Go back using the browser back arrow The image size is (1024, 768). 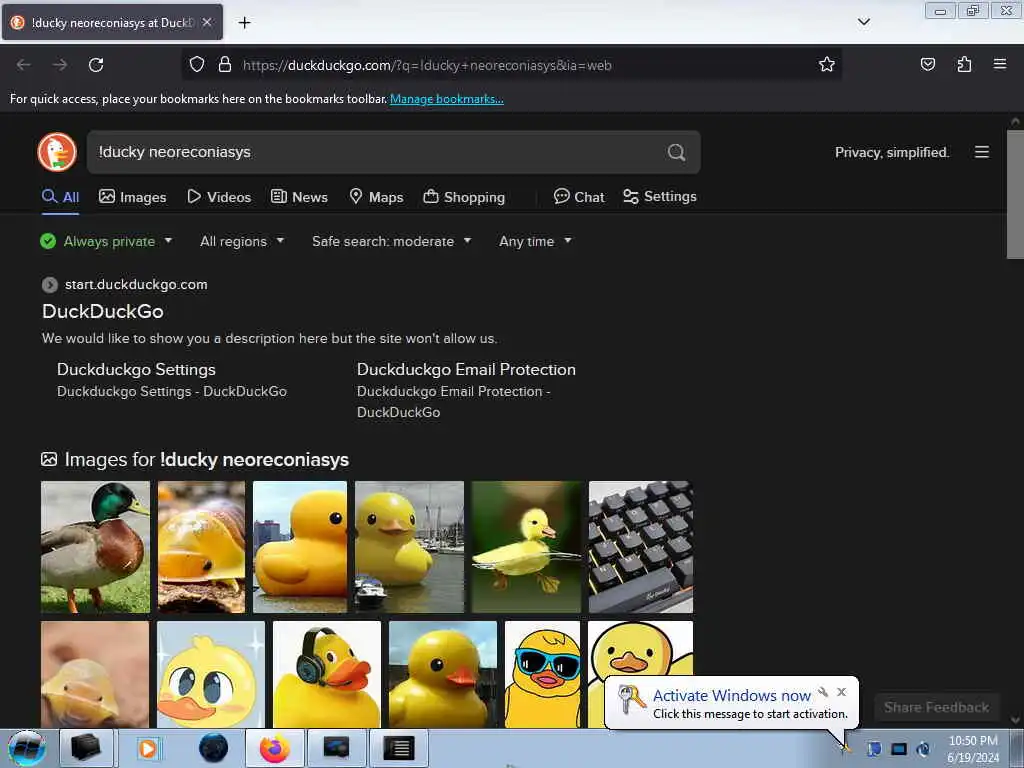click(x=24, y=65)
